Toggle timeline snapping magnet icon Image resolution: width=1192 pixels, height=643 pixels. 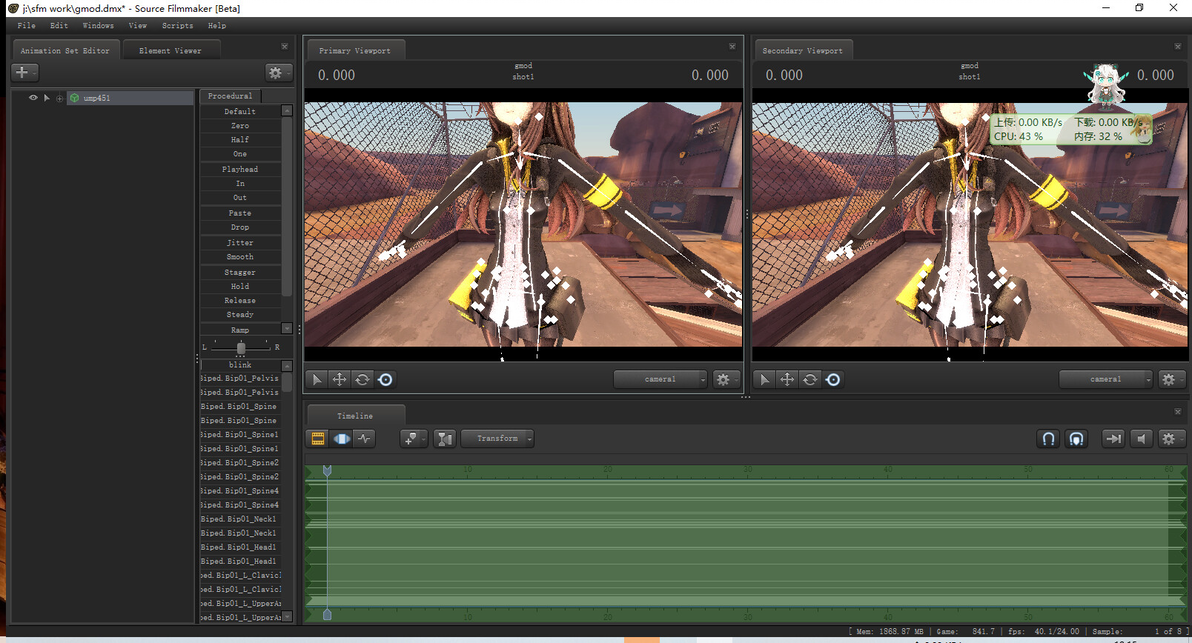click(1048, 438)
